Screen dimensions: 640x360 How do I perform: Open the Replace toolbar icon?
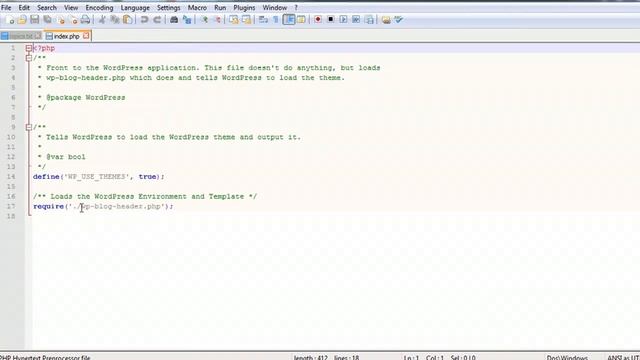(x=187, y=20)
